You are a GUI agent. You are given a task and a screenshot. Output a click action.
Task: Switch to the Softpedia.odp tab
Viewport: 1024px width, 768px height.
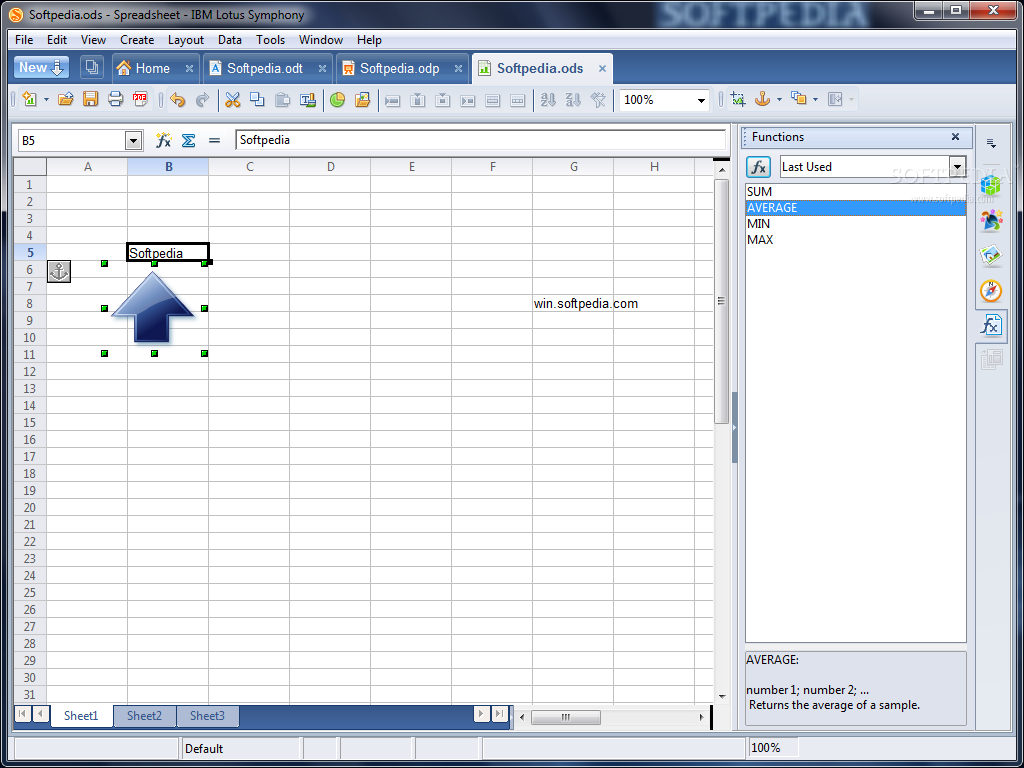pyautogui.click(x=399, y=68)
